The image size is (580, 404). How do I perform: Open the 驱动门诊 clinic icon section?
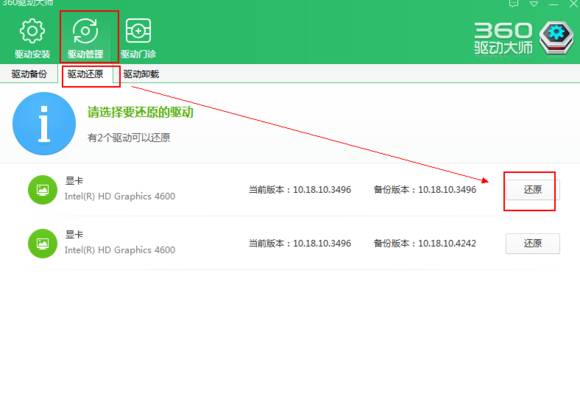coord(138,38)
